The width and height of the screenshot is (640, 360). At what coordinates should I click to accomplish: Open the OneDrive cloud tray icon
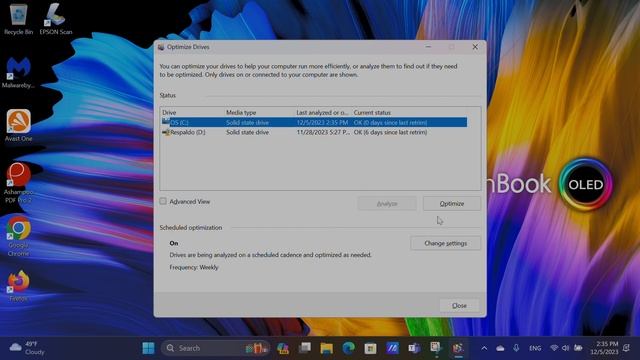point(500,348)
